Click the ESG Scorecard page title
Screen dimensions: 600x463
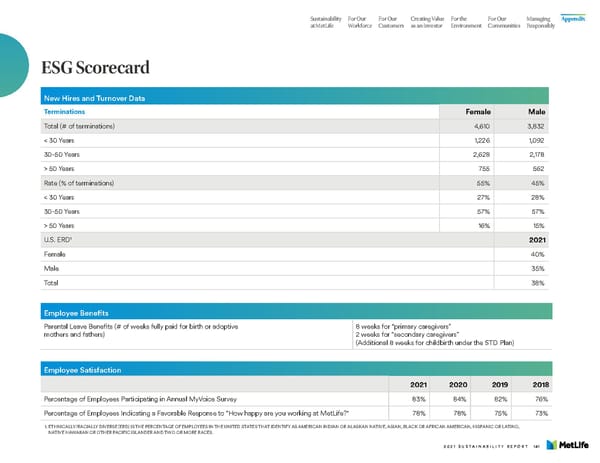pos(95,68)
